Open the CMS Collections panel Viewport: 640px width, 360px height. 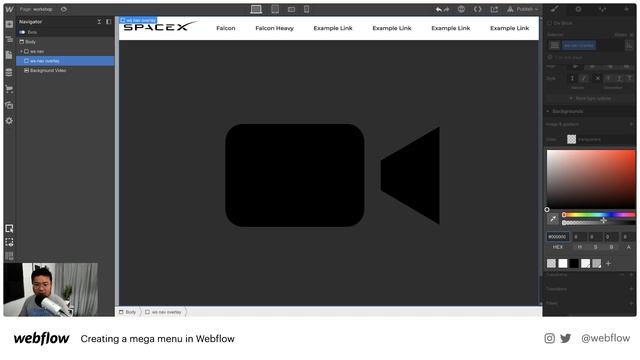pyautogui.click(x=9, y=72)
